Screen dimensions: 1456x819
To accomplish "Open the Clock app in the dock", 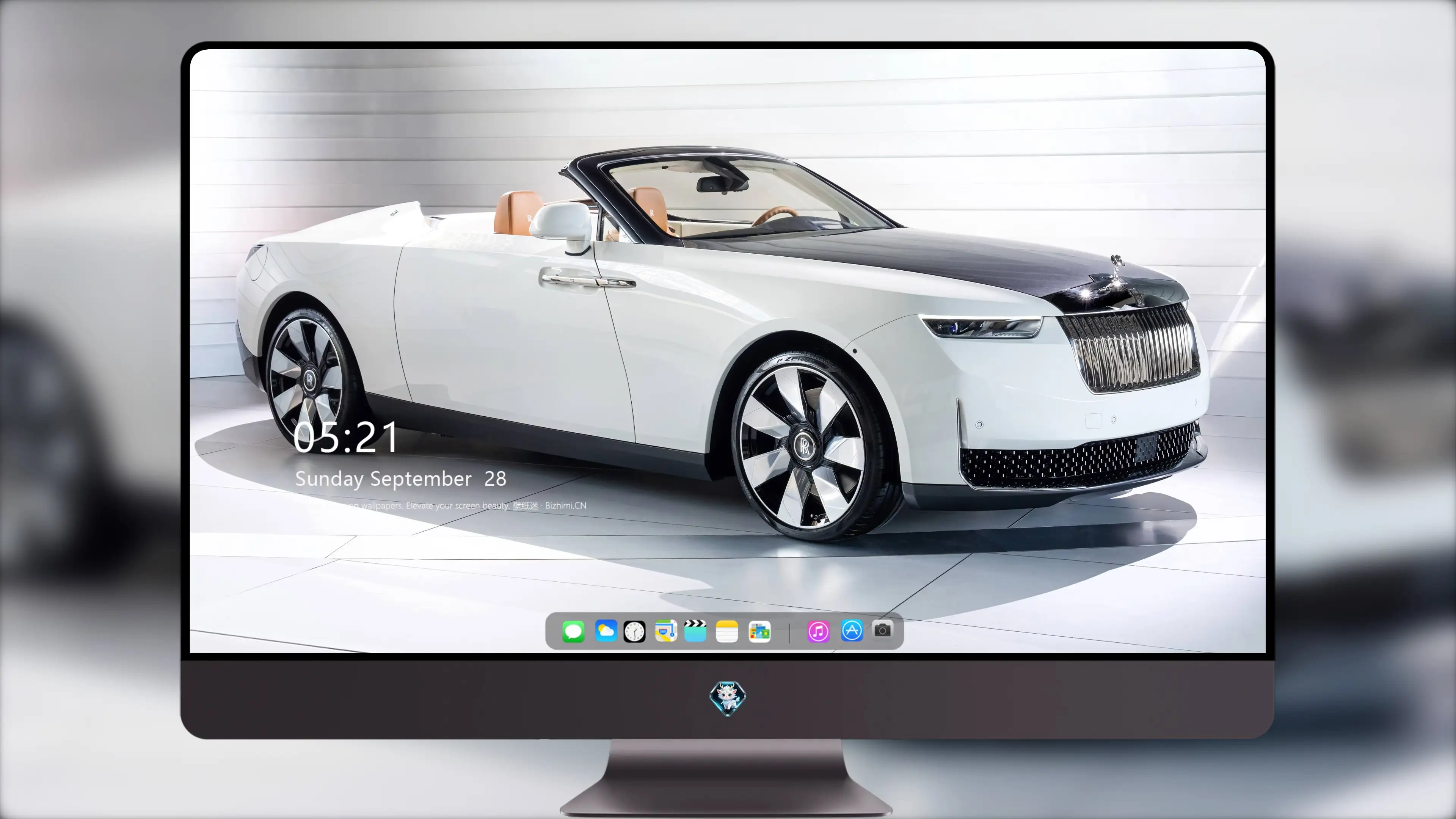I will (x=634, y=631).
